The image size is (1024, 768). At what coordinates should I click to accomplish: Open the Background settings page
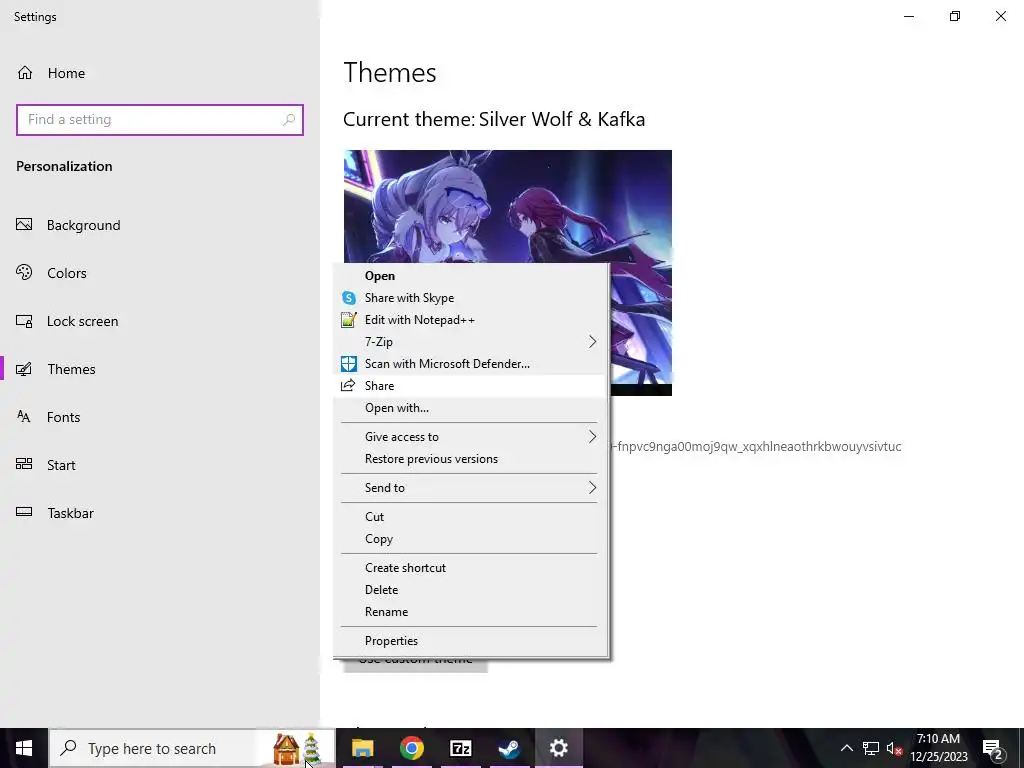69,225
